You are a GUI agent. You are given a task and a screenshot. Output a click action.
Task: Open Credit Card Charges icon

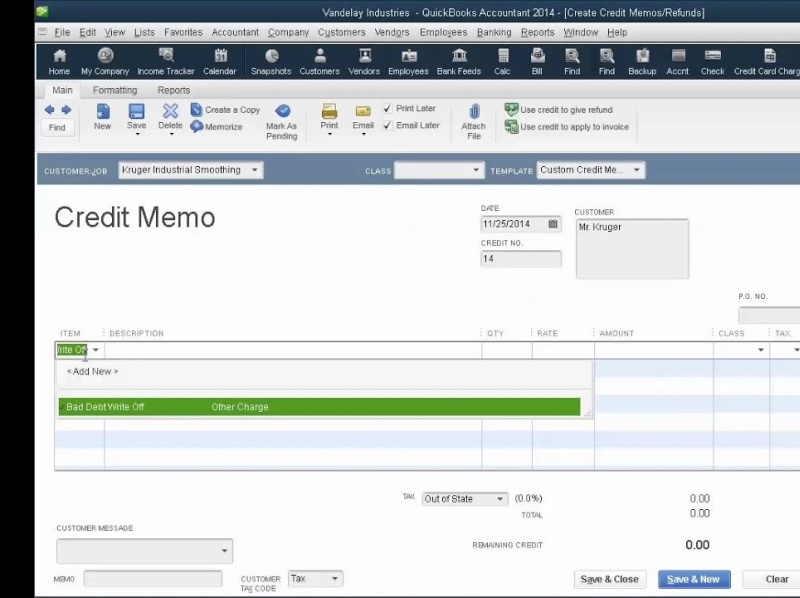(767, 62)
